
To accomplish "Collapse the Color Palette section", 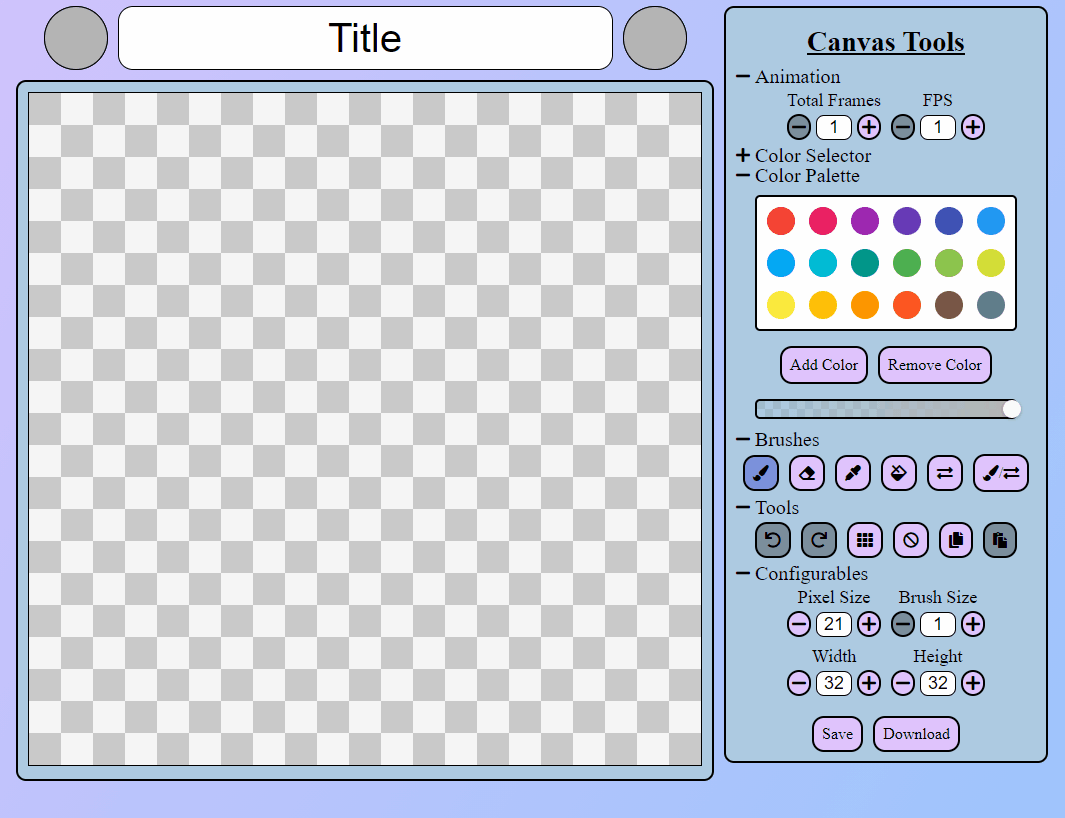I will pos(743,175).
